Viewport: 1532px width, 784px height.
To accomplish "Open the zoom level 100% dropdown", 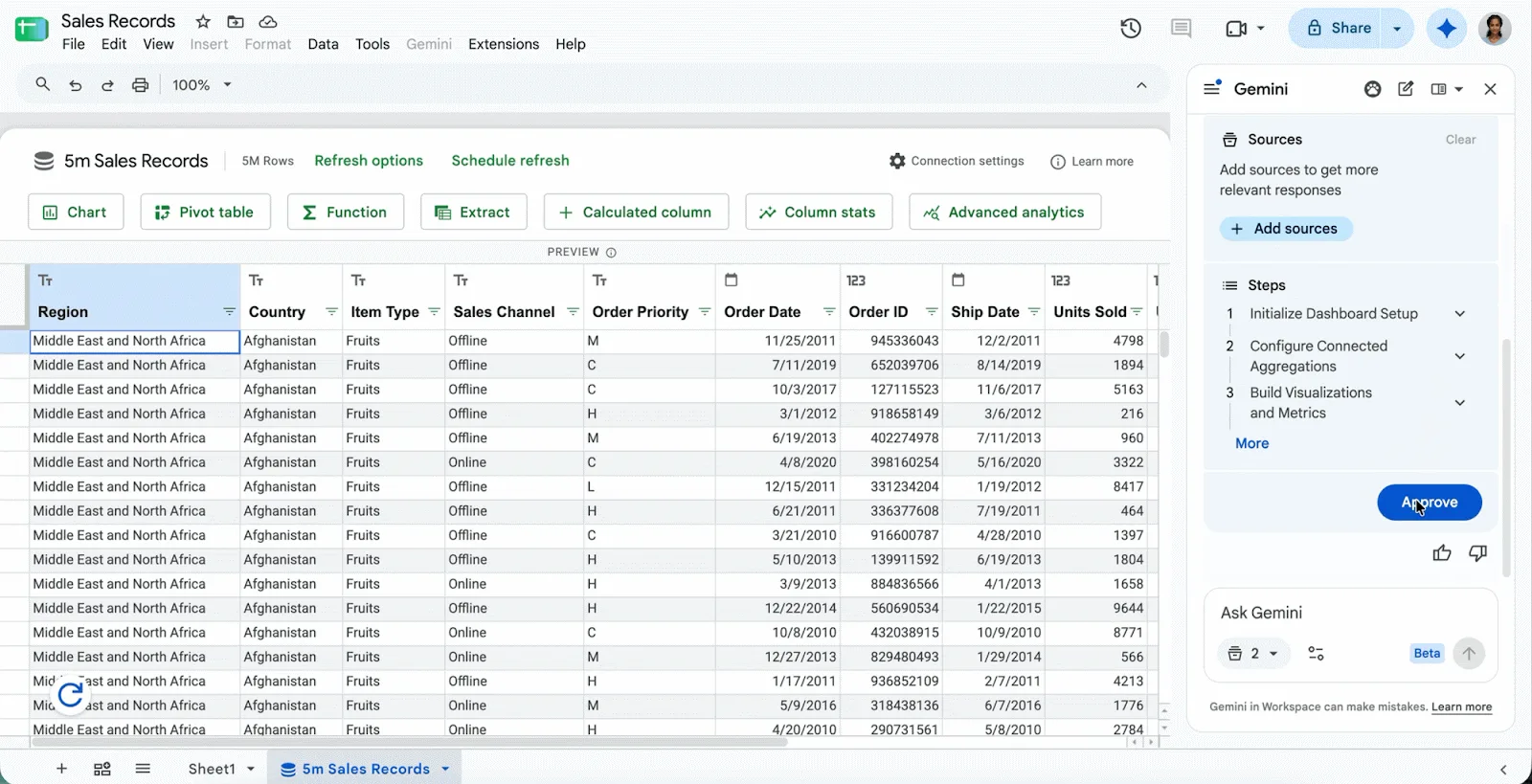I will 202,85.
